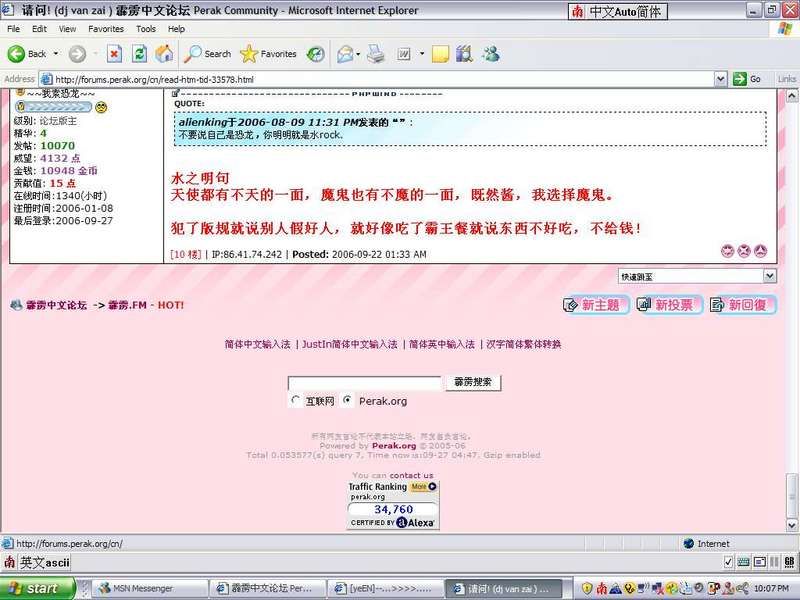The width and height of the screenshot is (800, 600).
Task: Open Favorites star in the toolbar
Action: pos(268,54)
